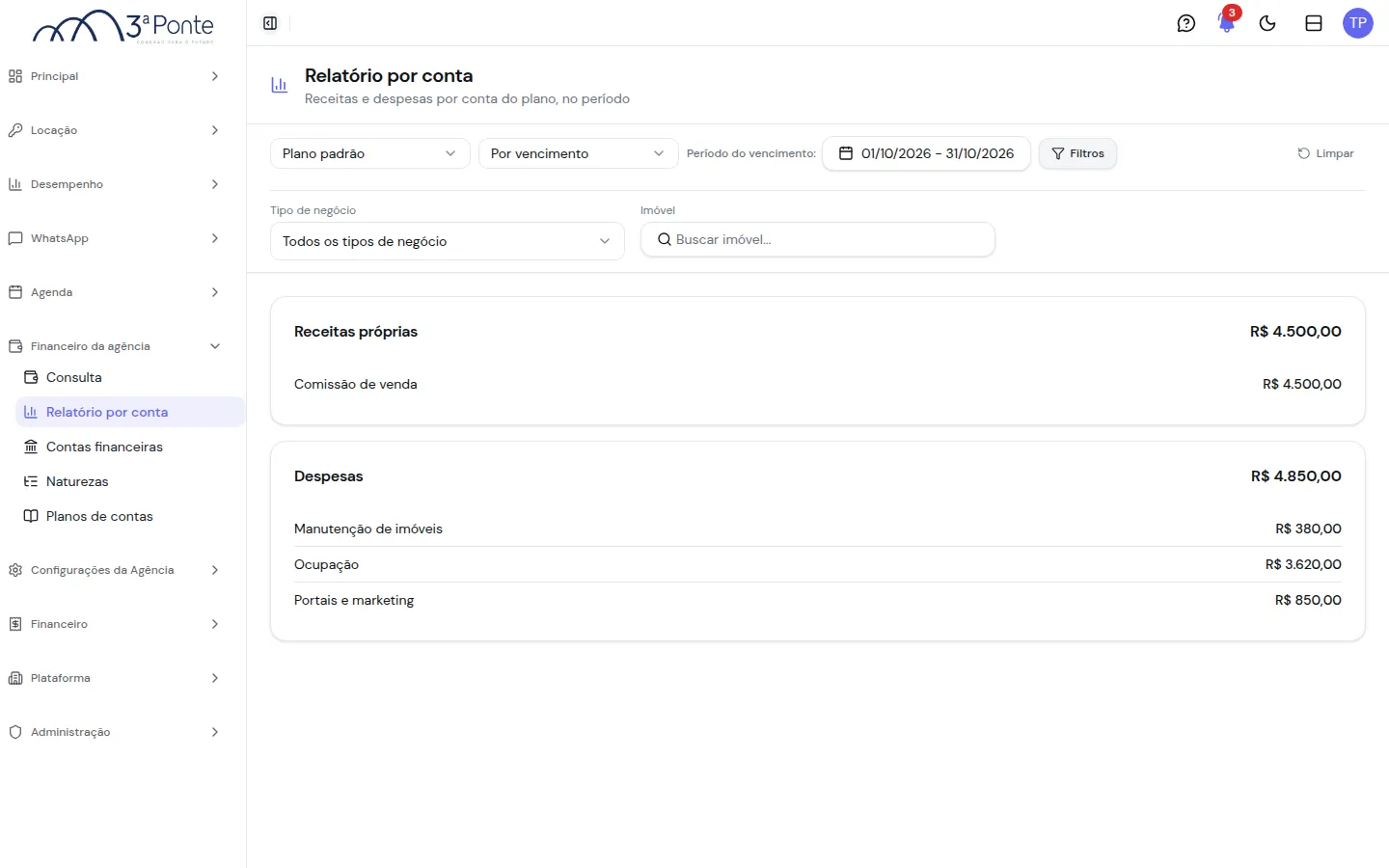1389x868 pixels.
Task: Toggle dark mode moon icon
Action: click(1267, 23)
